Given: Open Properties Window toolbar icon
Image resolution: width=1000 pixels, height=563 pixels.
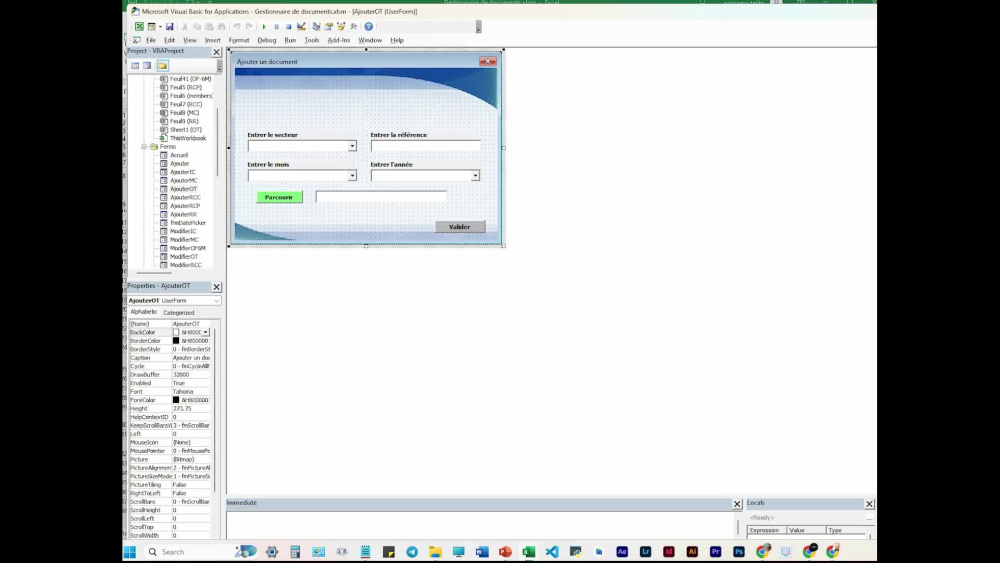Looking at the screenshot, I should [328, 26].
